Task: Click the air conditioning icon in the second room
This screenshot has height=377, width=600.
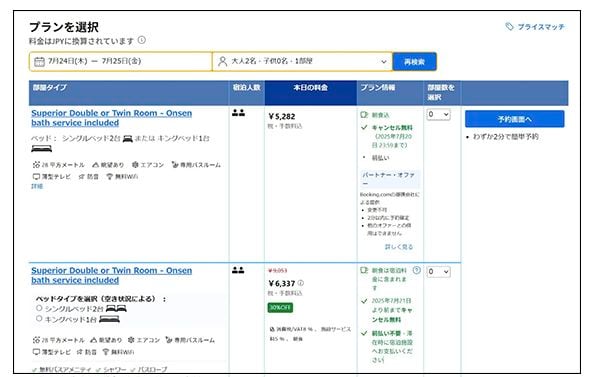Action: 131,339
